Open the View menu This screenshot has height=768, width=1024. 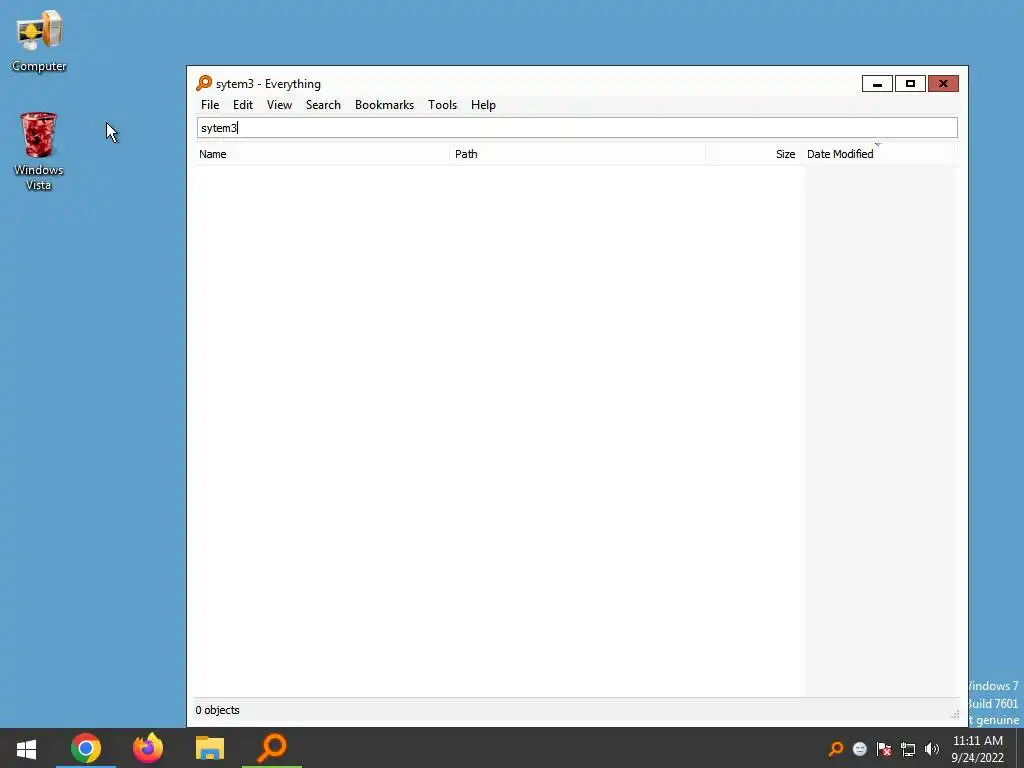279,104
